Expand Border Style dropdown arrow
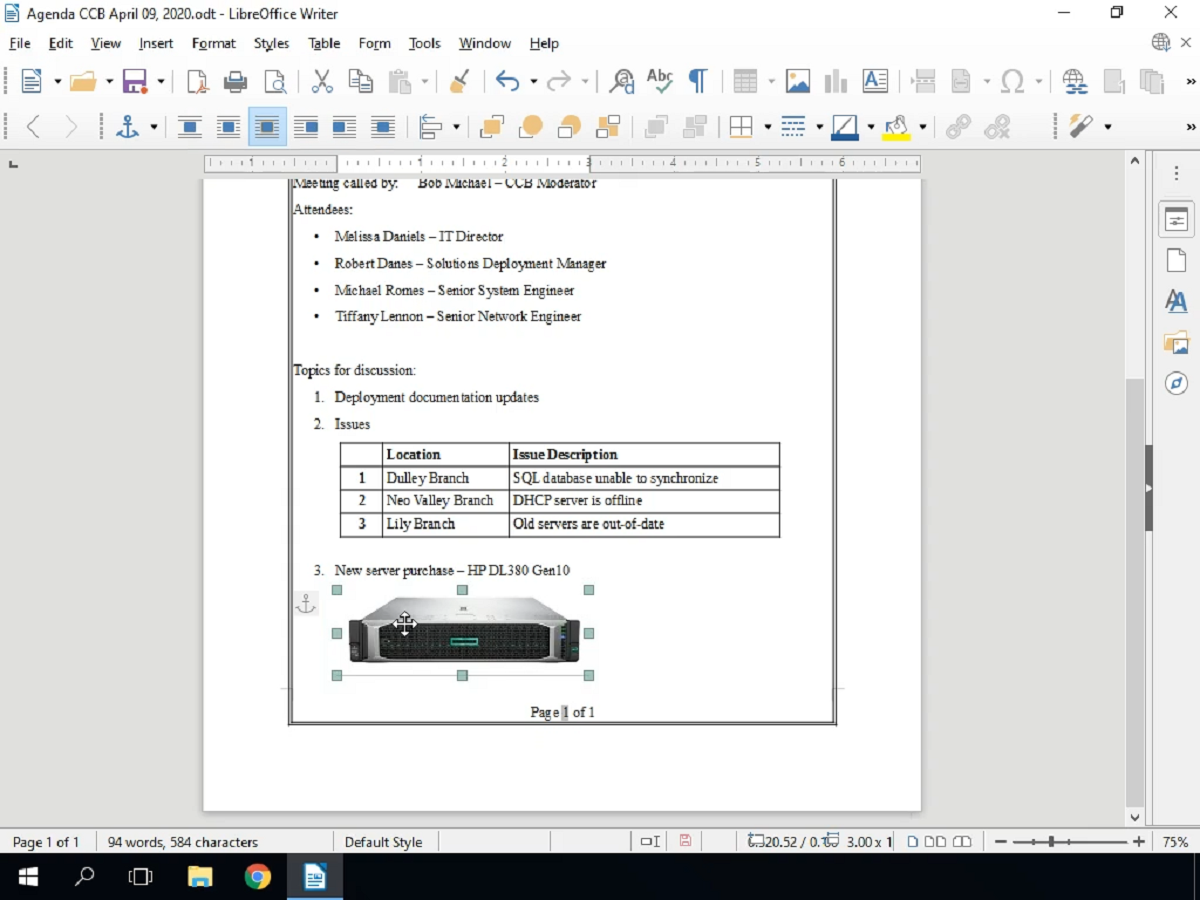 point(819,127)
